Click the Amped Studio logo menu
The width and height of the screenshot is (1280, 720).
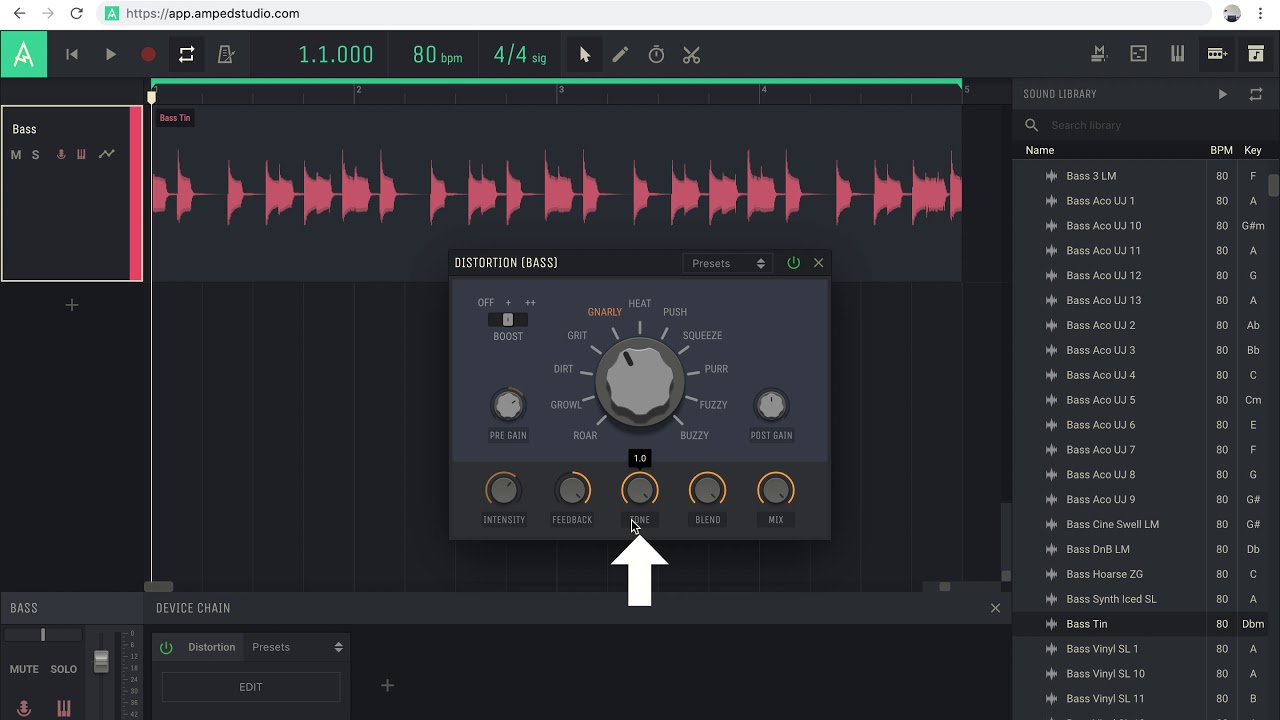(24, 54)
